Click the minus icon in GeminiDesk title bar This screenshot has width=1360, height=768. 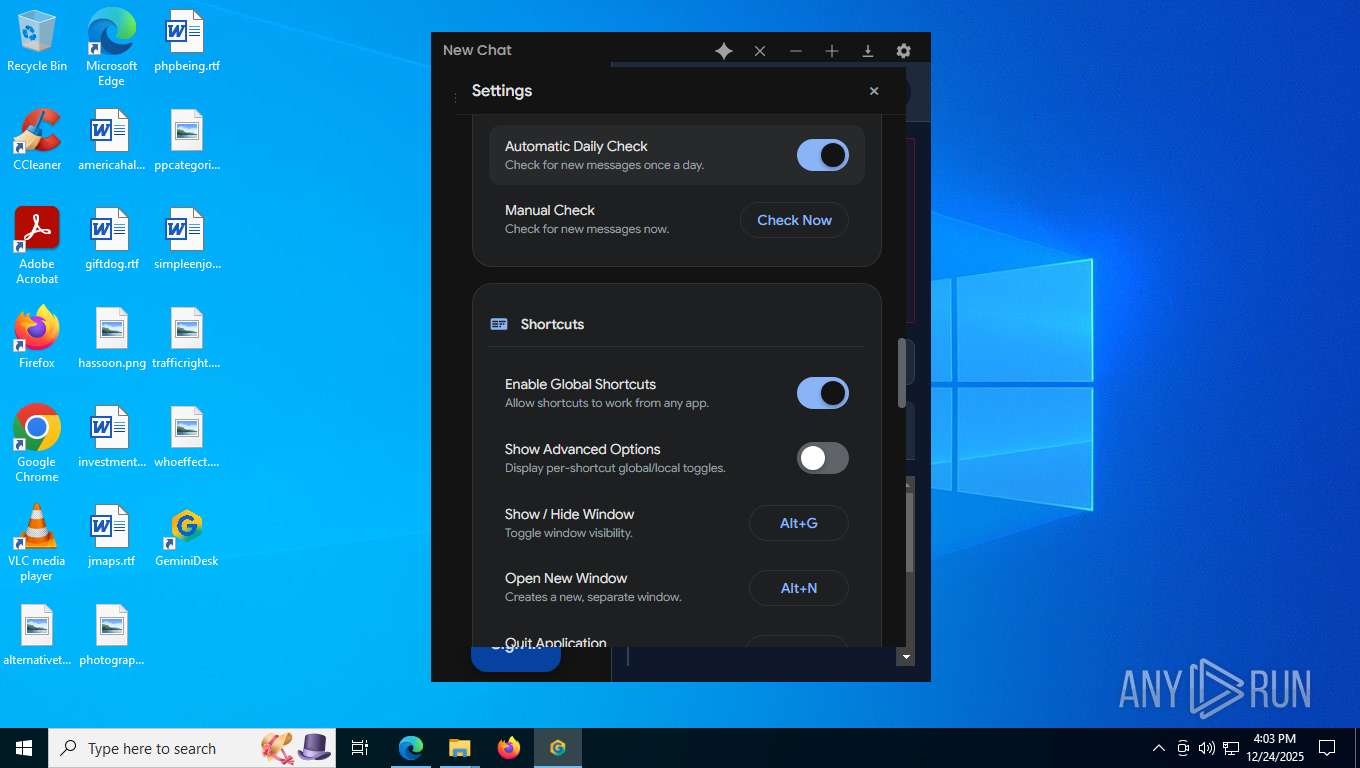[x=796, y=51]
